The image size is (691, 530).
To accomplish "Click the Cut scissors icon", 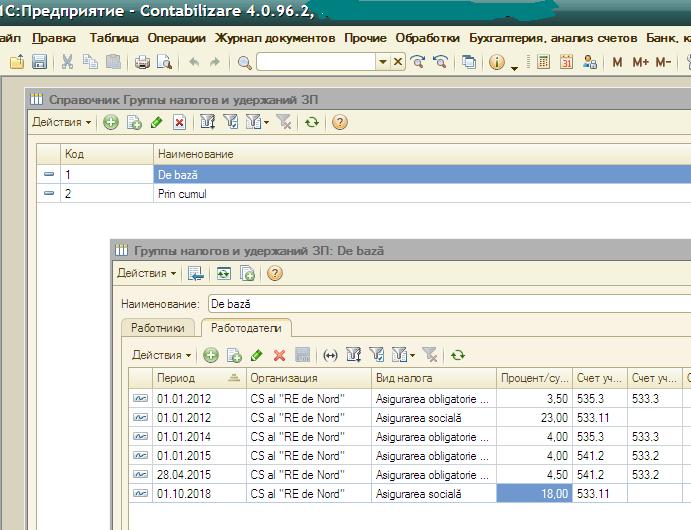I will (x=67, y=62).
